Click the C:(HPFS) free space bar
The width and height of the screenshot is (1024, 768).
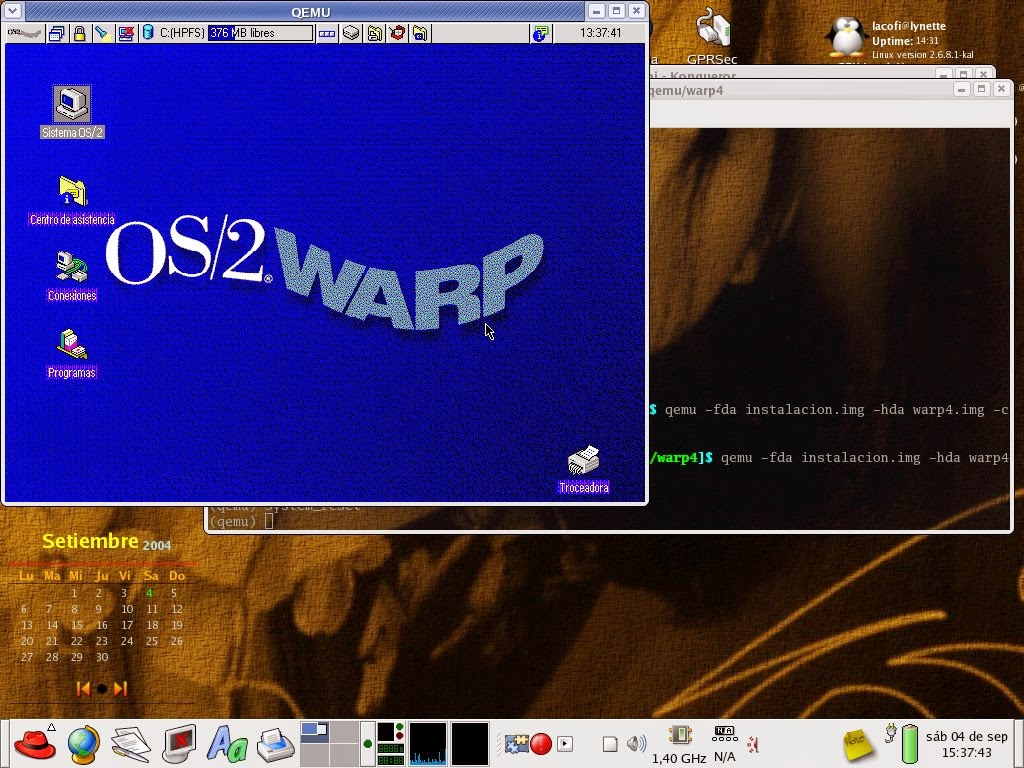[260, 33]
